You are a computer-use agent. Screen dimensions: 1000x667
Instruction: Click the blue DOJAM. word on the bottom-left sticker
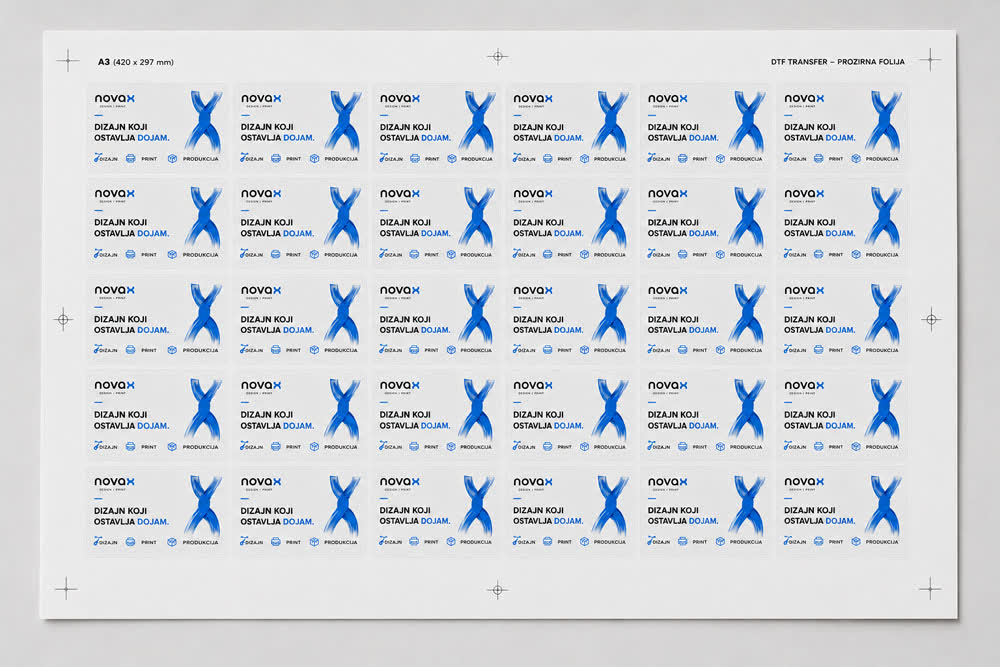click(x=153, y=522)
